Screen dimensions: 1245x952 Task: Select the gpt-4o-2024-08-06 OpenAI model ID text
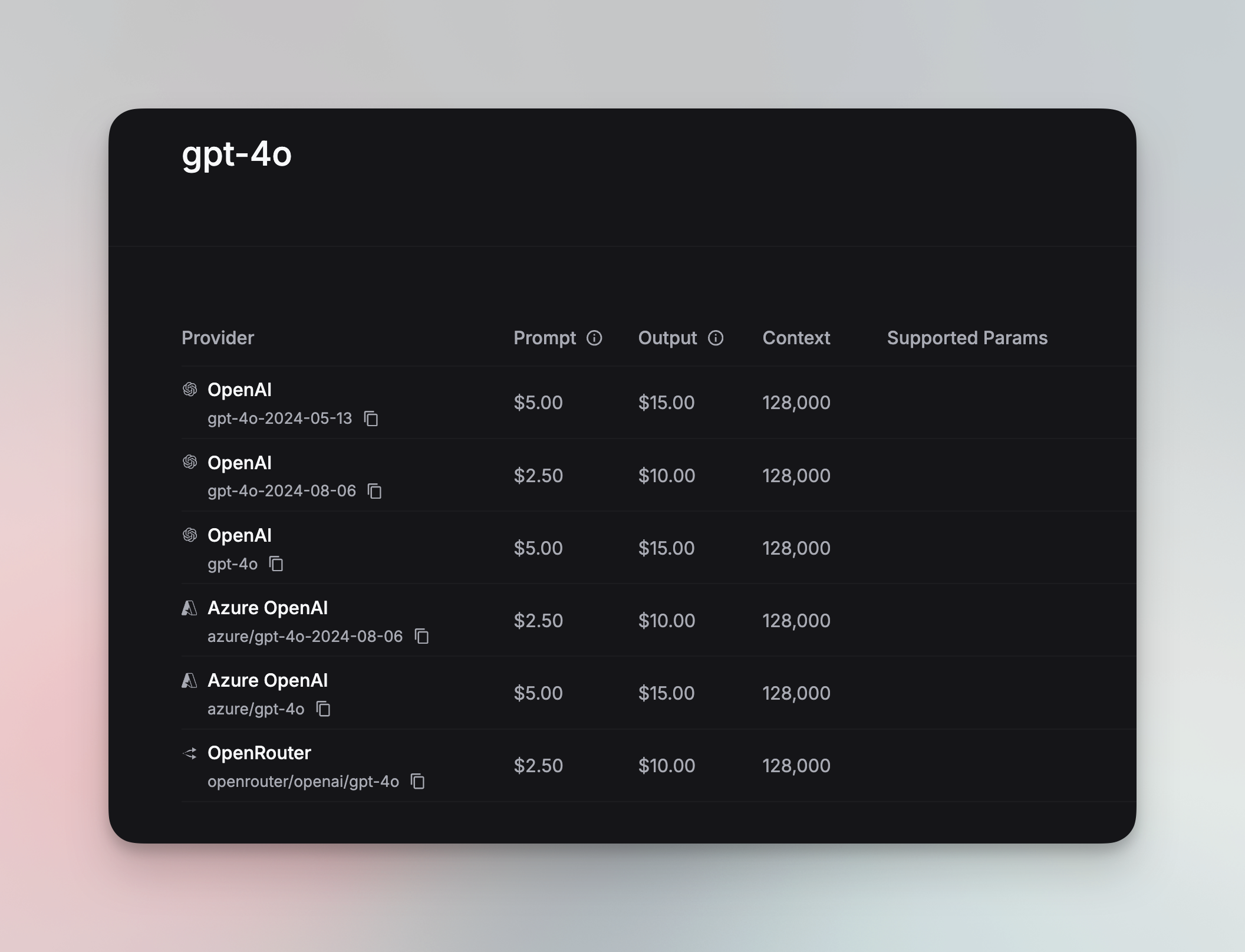282,491
